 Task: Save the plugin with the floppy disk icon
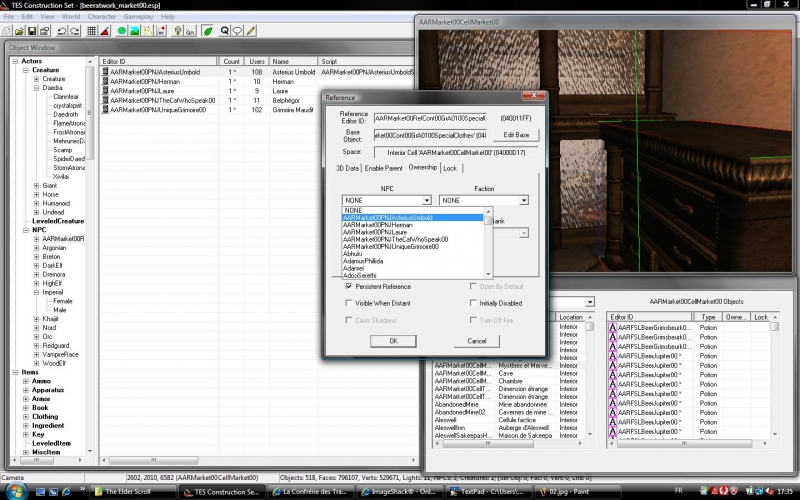click(x=32, y=31)
